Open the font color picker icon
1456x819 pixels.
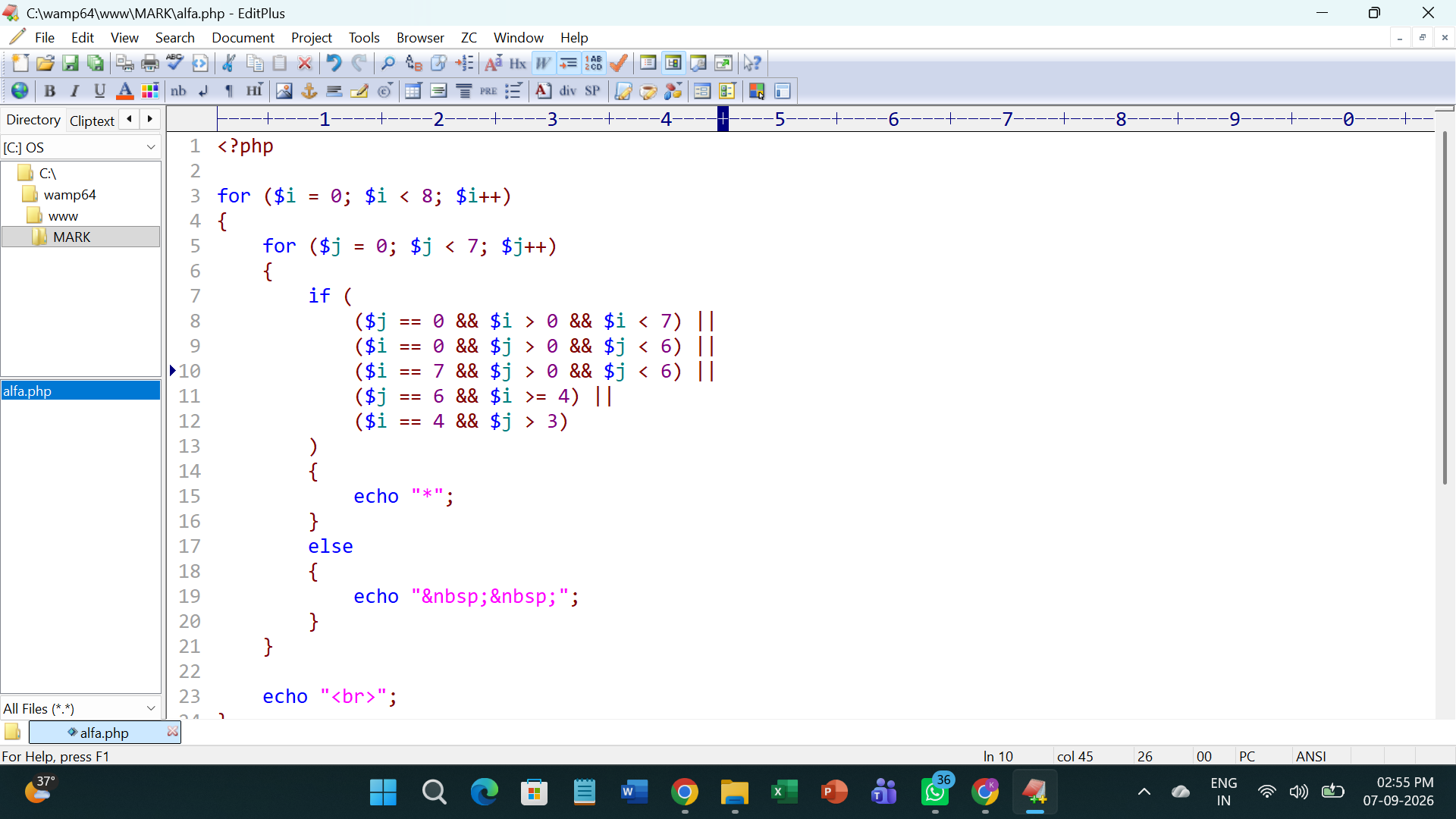[125, 91]
